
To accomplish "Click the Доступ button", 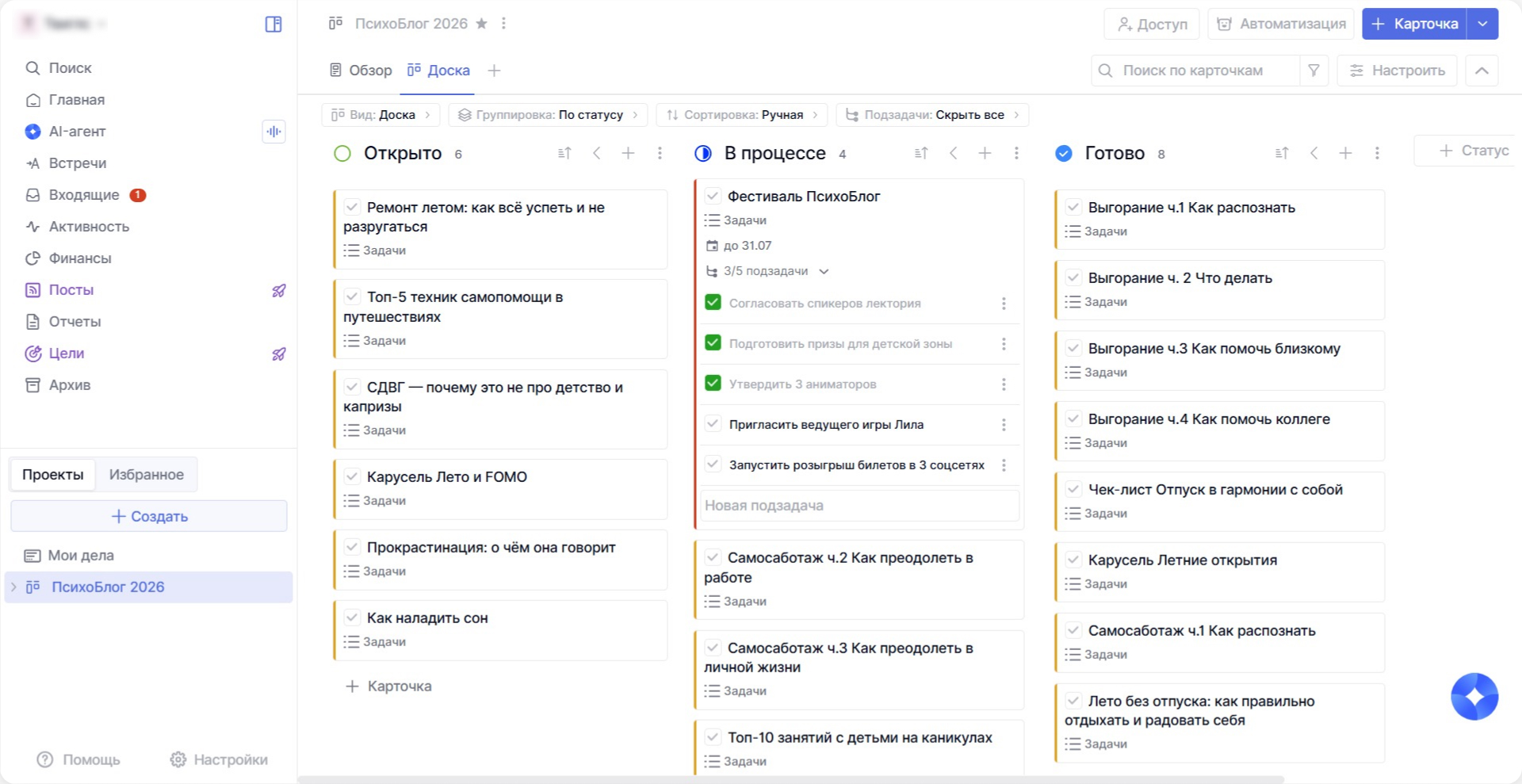I will (1152, 24).
